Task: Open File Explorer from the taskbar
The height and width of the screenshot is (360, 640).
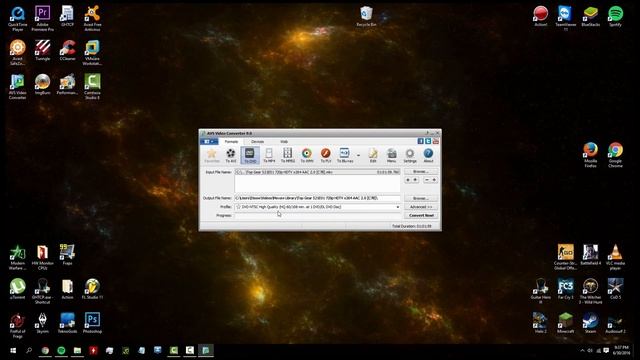Action: click(77, 351)
